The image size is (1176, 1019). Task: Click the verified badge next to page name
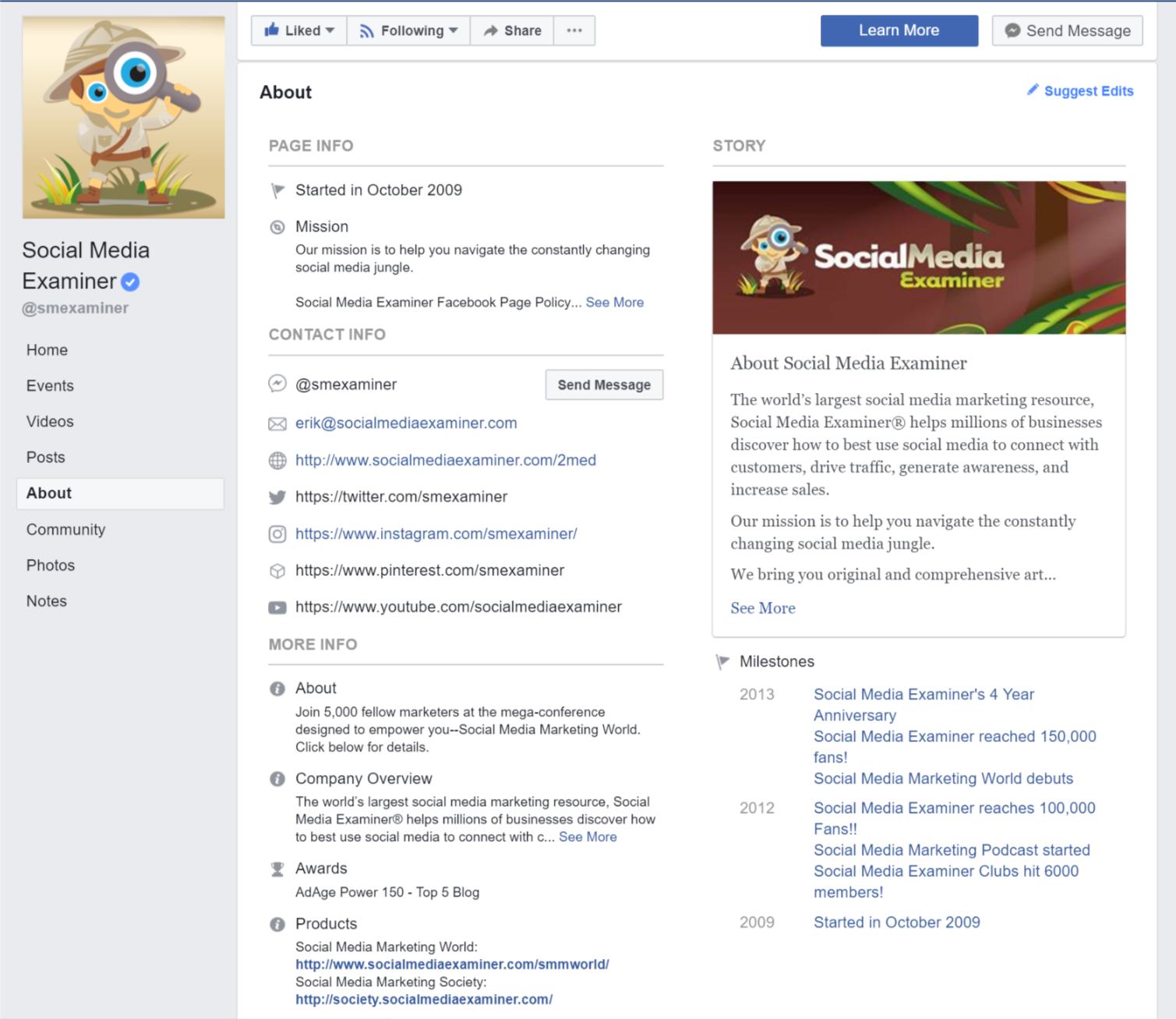click(x=130, y=281)
